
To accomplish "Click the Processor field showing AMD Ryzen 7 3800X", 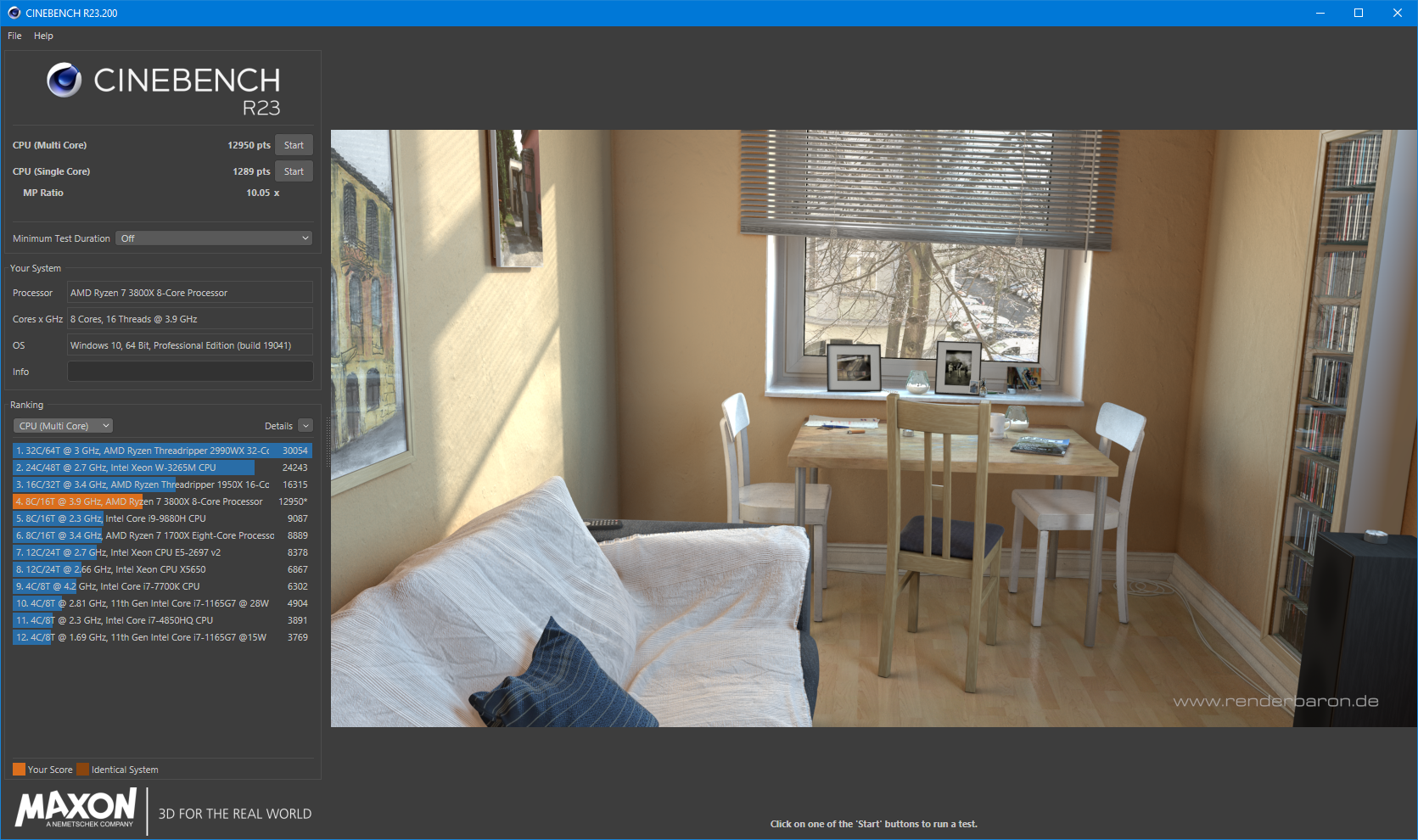I will tap(190, 293).
